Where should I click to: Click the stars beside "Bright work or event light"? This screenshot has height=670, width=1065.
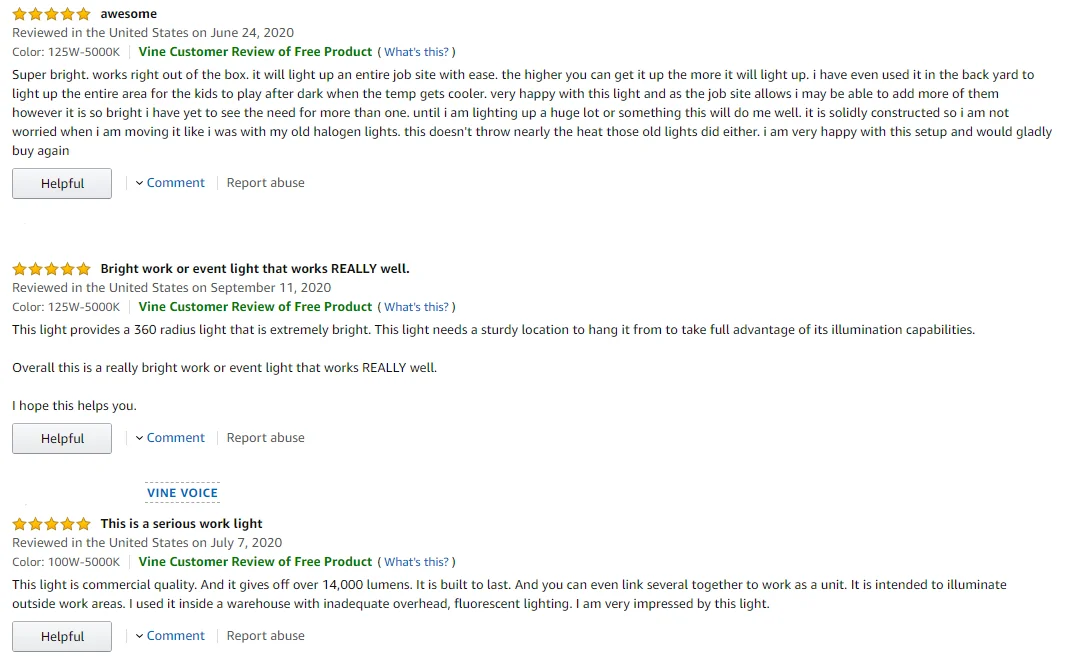pos(51,269)
